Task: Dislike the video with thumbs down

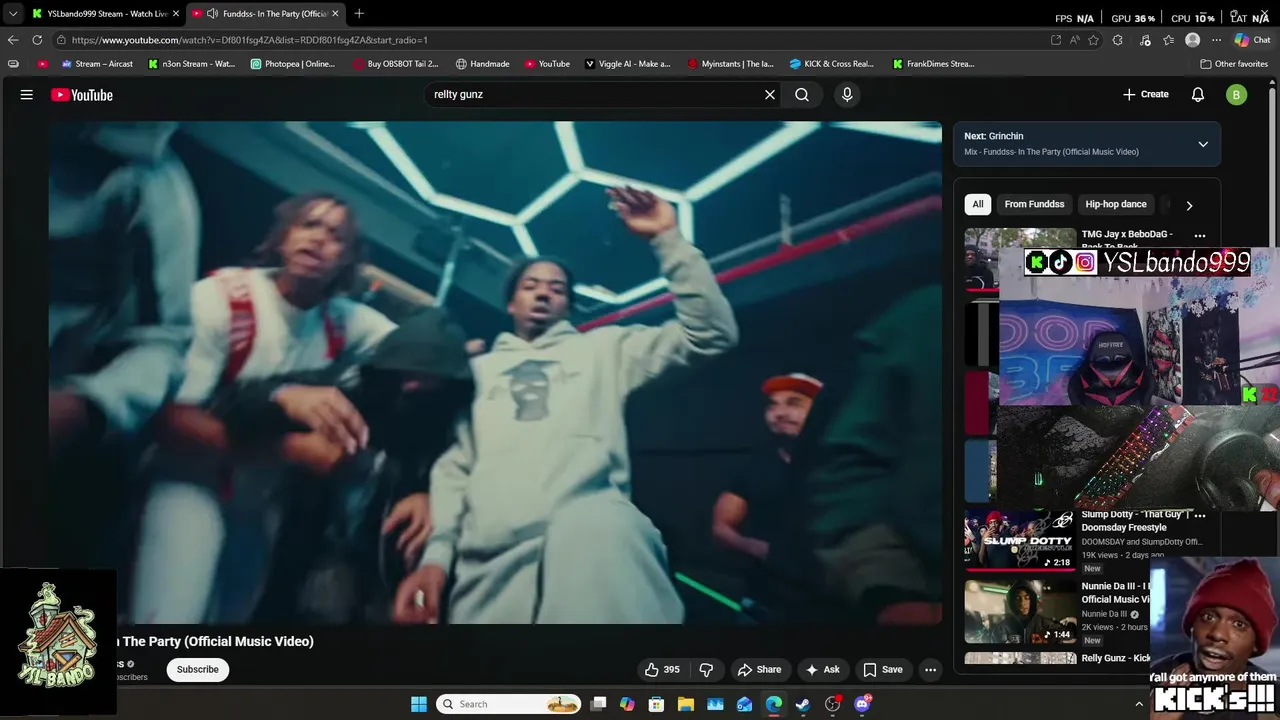Action: [x=706, y=670]
